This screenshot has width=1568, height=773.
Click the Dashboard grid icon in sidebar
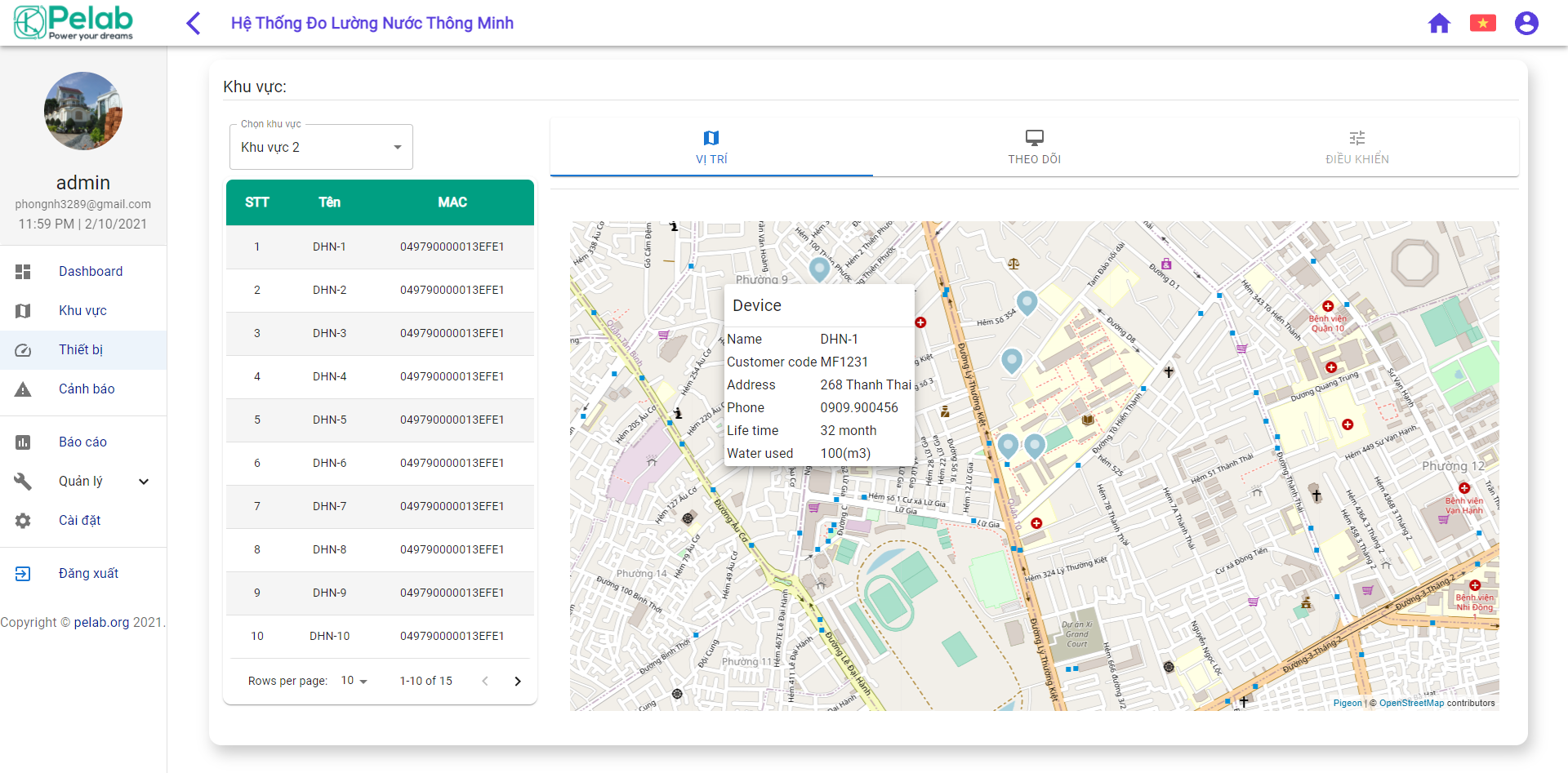(23, 272)
